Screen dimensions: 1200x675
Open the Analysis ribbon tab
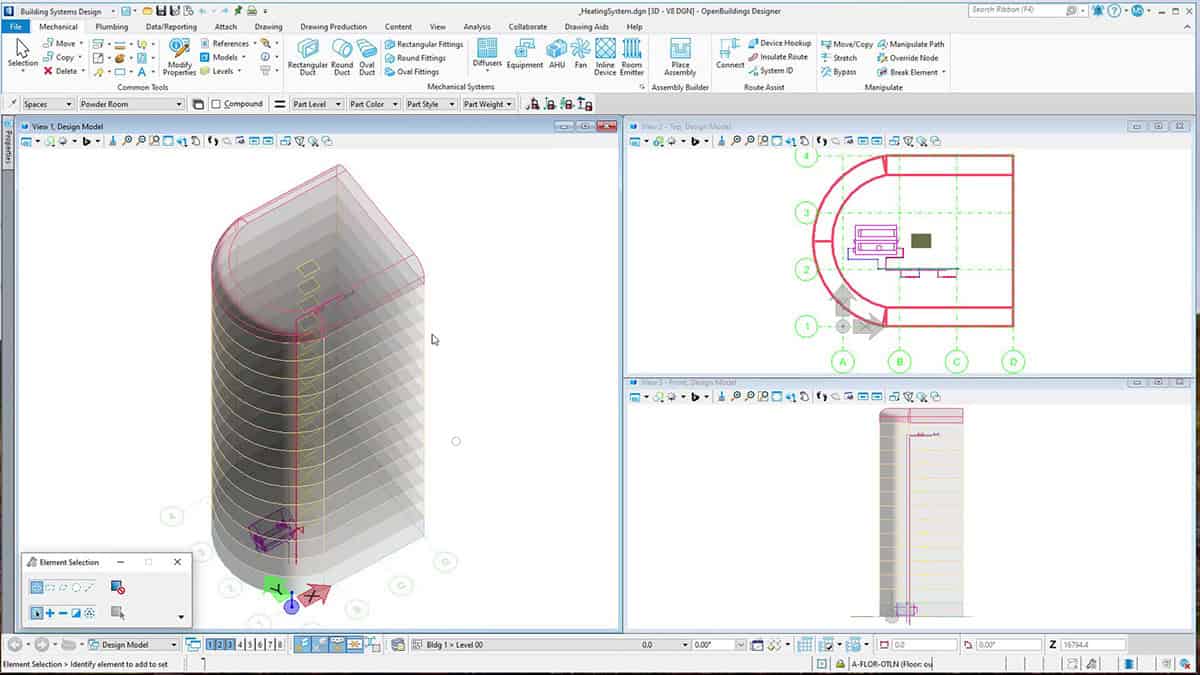coord(477,26)
